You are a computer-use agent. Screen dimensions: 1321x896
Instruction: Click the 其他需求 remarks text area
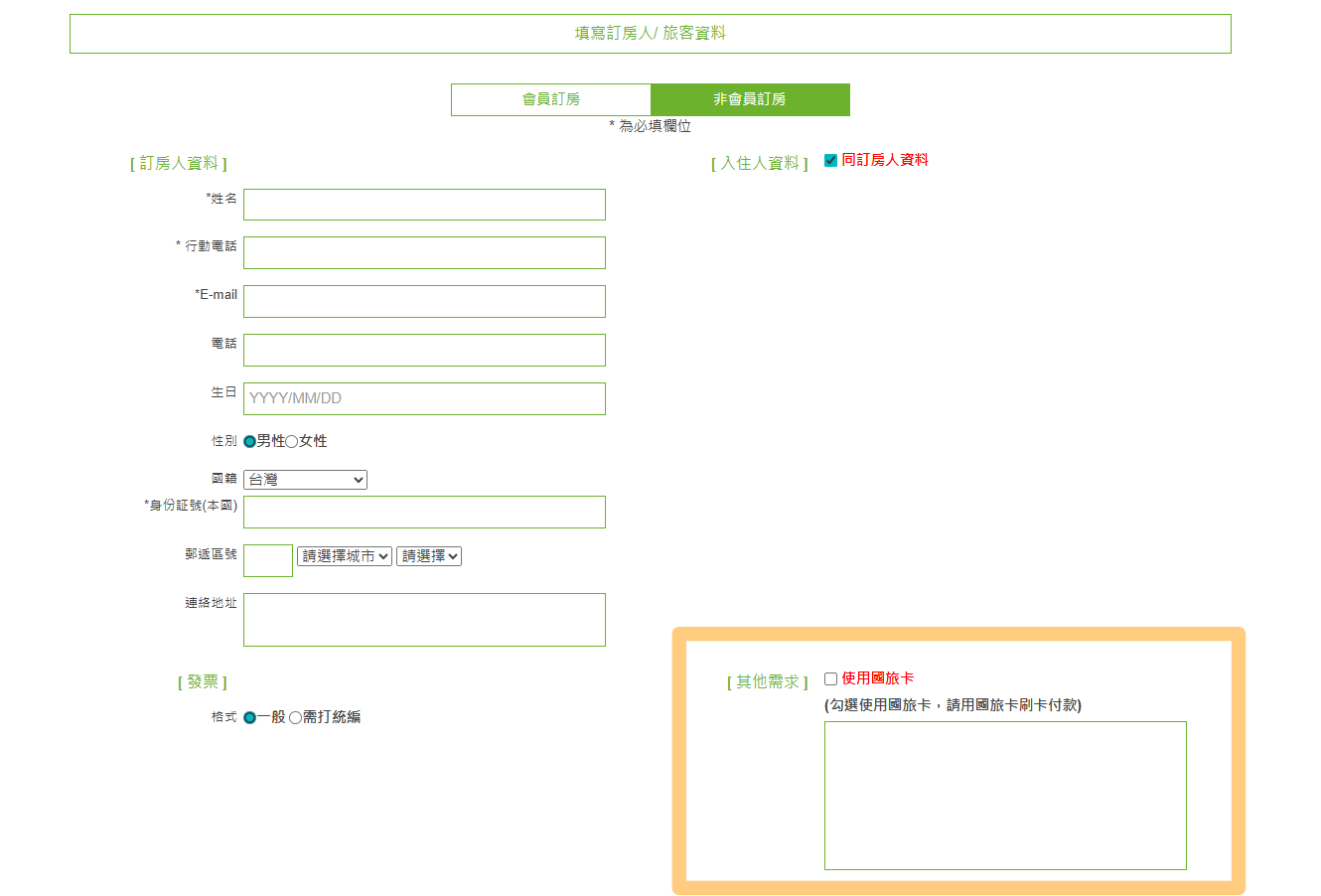[1005, 796]
